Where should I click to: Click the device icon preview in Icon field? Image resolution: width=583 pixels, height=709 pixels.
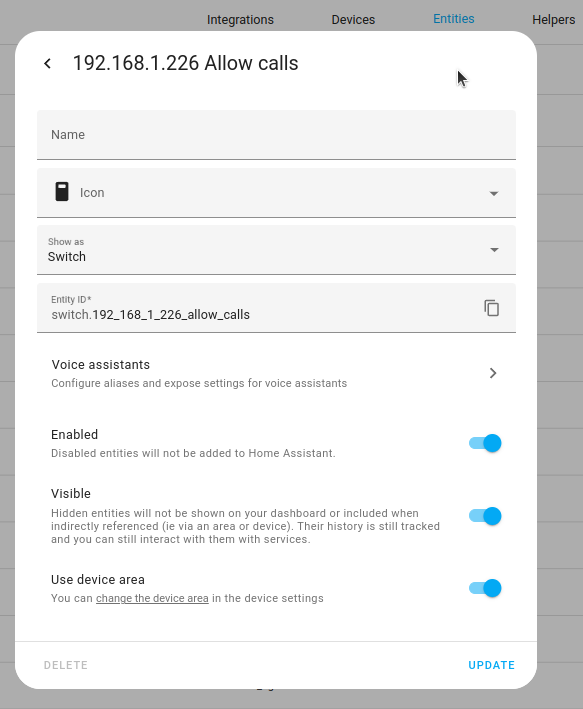(x=62, y=192)
